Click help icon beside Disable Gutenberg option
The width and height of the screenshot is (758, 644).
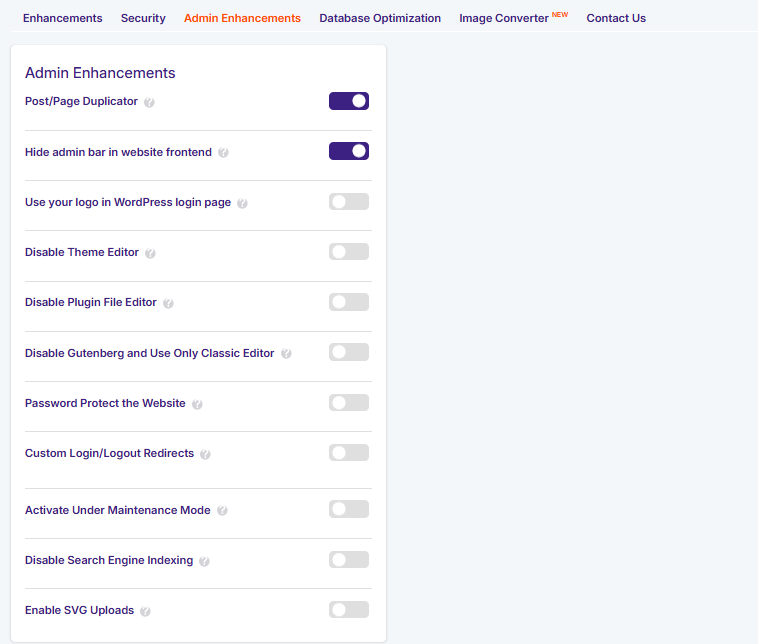click(286, 353)
